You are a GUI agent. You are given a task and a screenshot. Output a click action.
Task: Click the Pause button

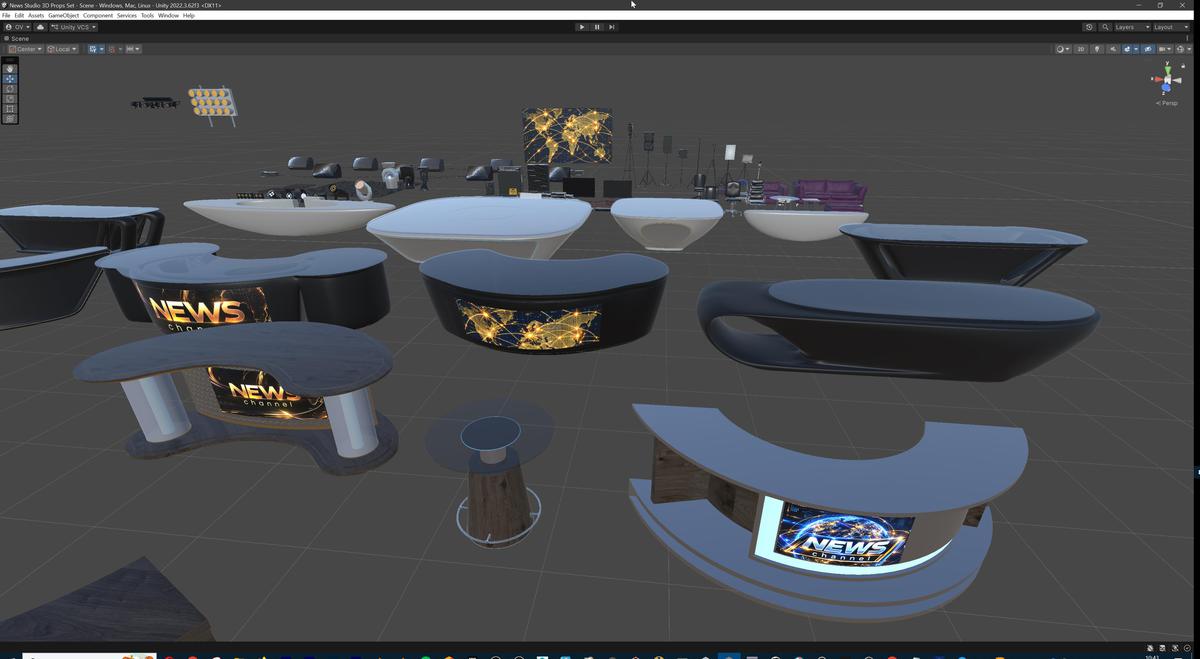(597, 27)
